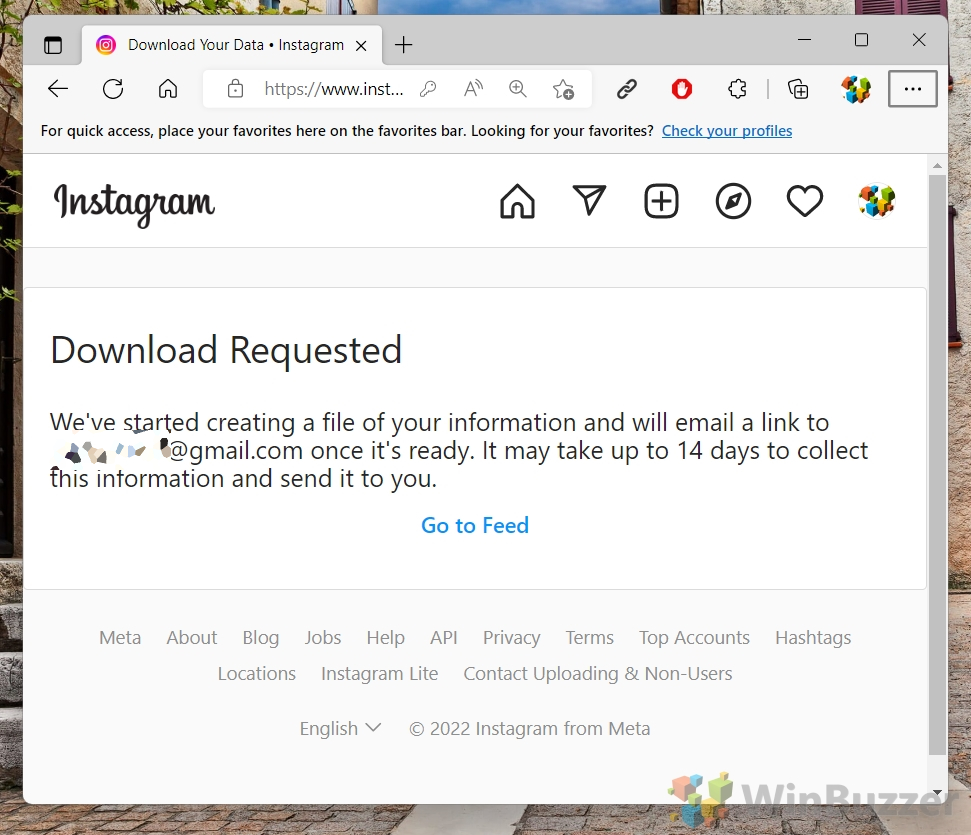Click the Download Requested heading
This screenshot has height=835, width=971.
coord(226,350)
